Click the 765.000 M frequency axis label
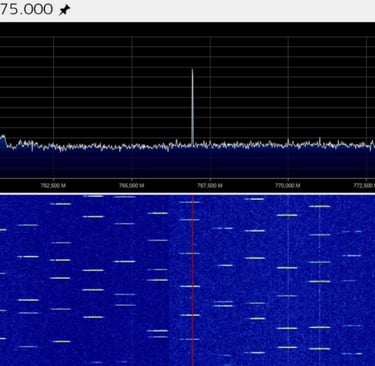375x366 pixels. point(132,185)
